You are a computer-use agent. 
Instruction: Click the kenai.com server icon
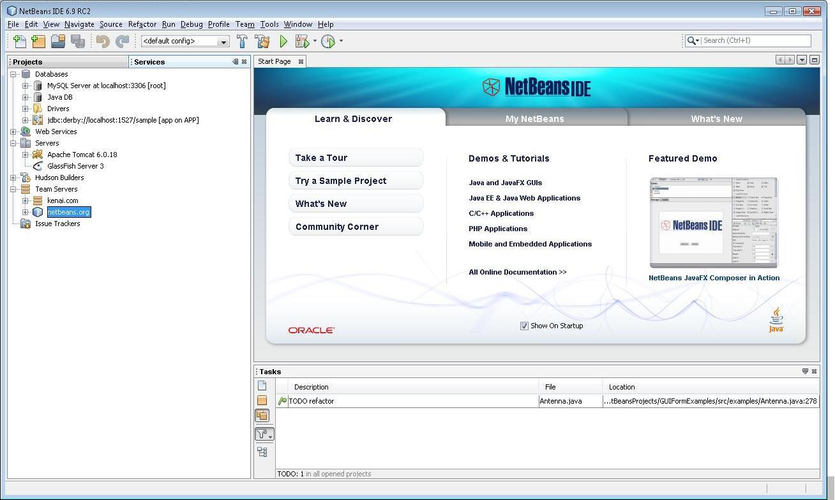tap(37, 201)
